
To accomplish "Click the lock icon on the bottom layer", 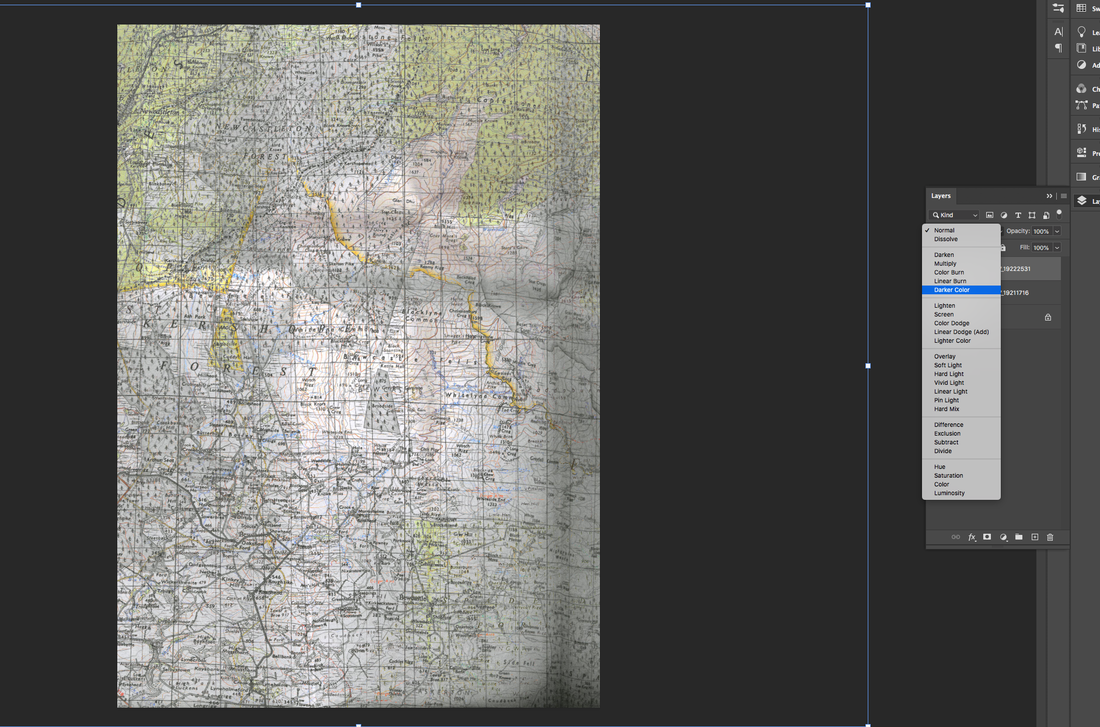I will click(1048, 317).
